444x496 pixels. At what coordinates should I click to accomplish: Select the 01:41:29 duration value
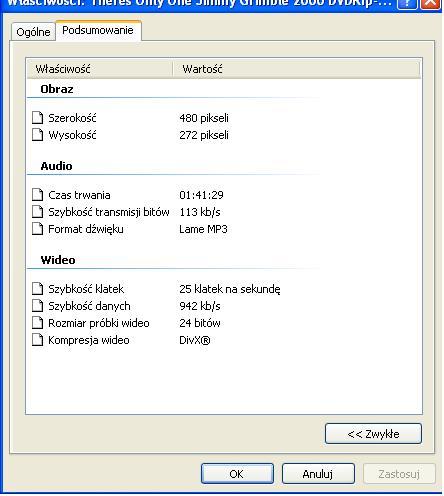click(201, 195)
